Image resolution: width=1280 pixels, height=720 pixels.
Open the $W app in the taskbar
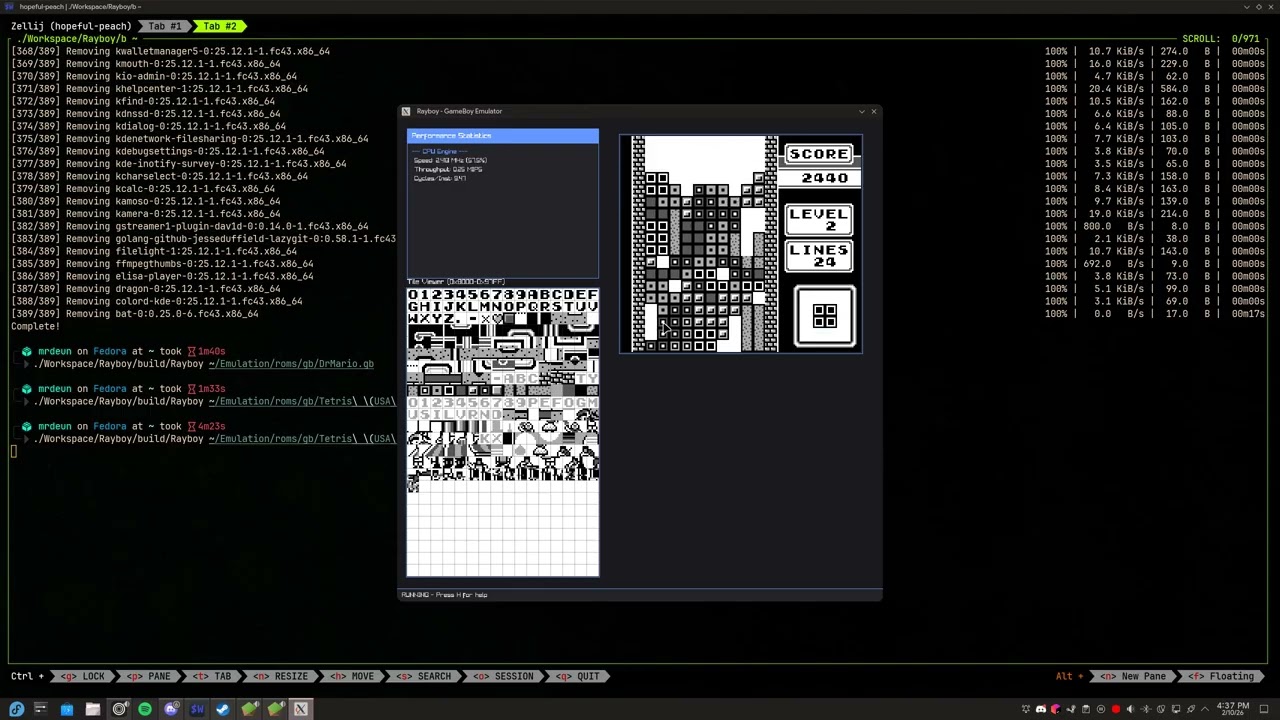(197, 710)
